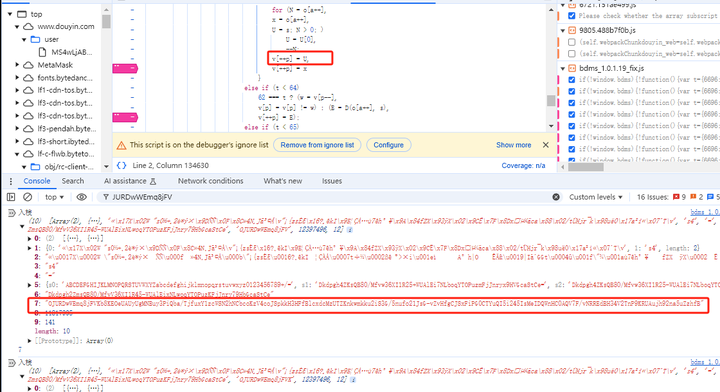This screenshot has width=720, height=392.
Task: Expand the MetaMask tree node
Action: (17, 65)
